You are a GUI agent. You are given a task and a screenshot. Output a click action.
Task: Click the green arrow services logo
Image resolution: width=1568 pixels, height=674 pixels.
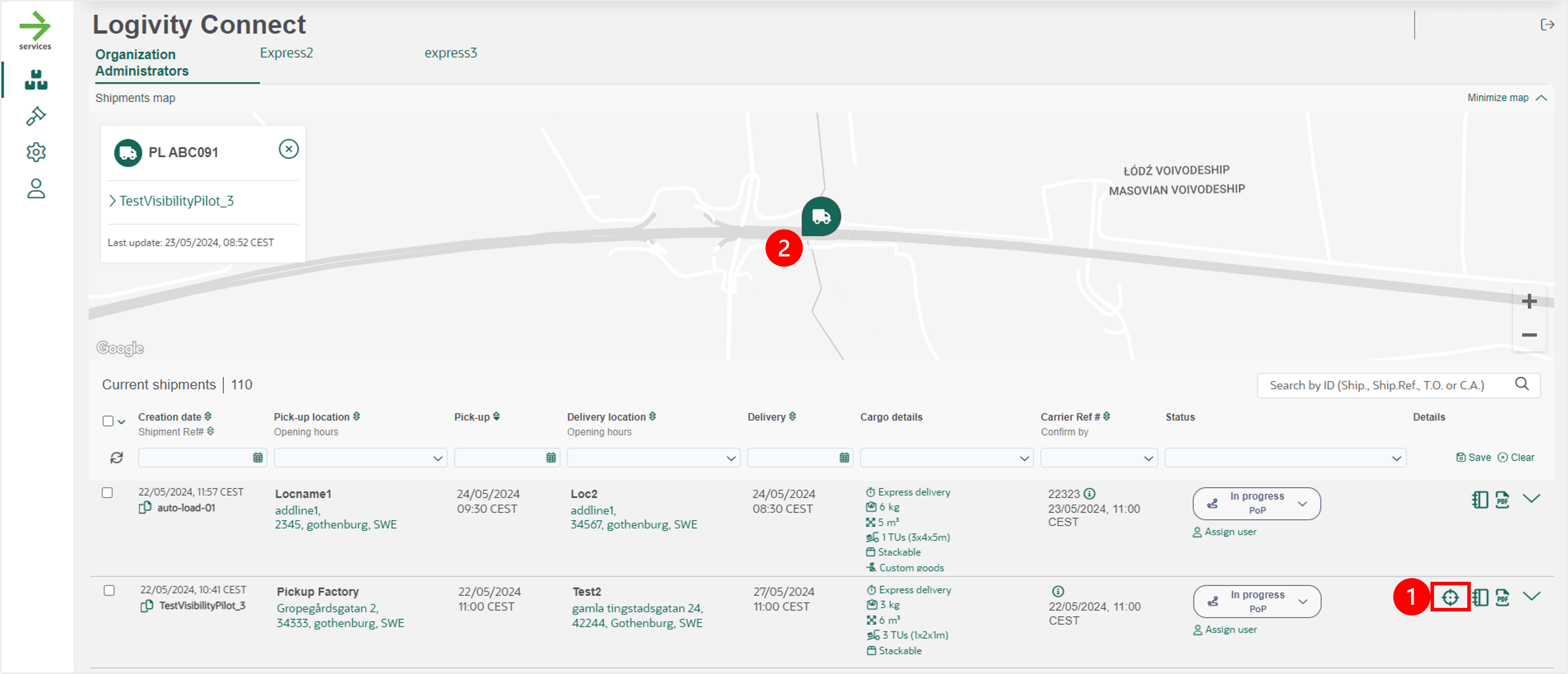35,30
